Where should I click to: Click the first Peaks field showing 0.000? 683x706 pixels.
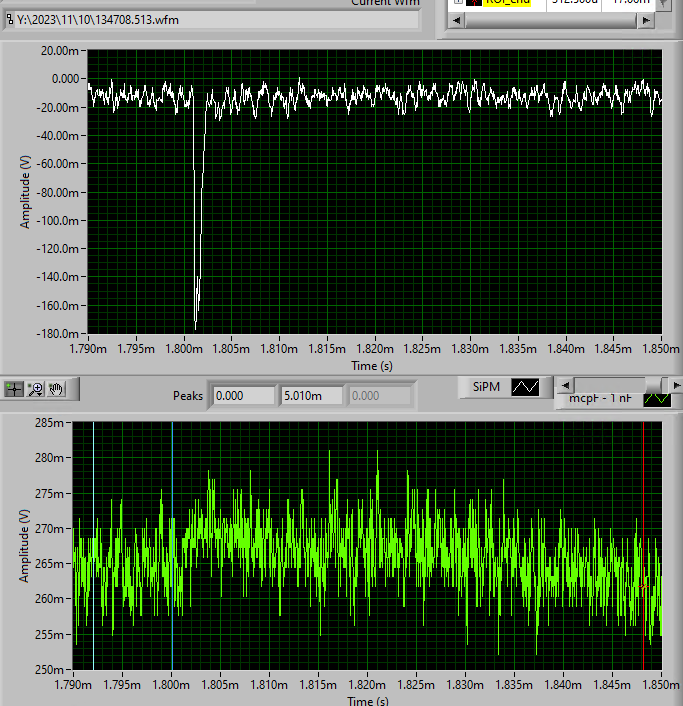244,396
